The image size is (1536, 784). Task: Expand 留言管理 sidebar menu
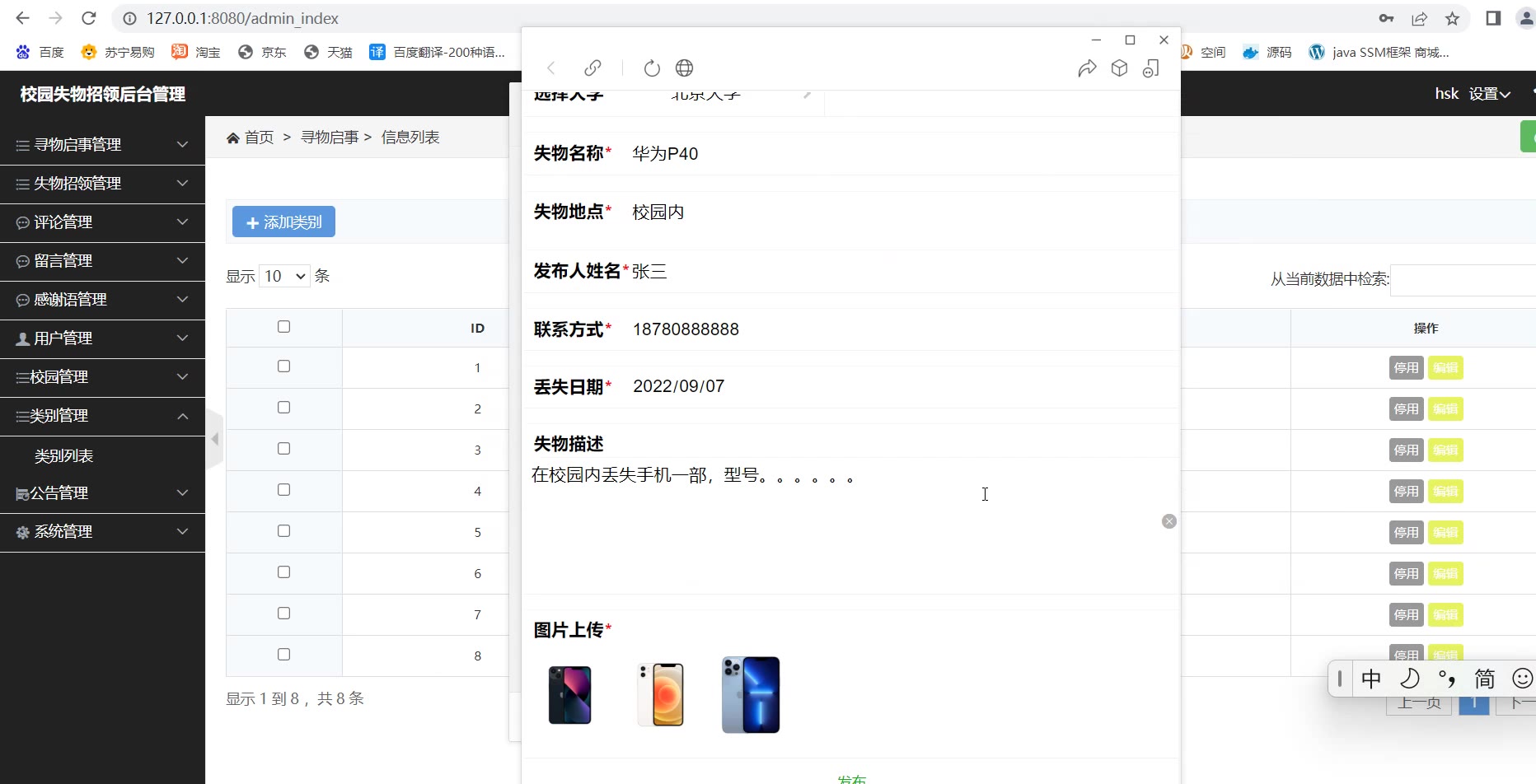coord(102,261)
